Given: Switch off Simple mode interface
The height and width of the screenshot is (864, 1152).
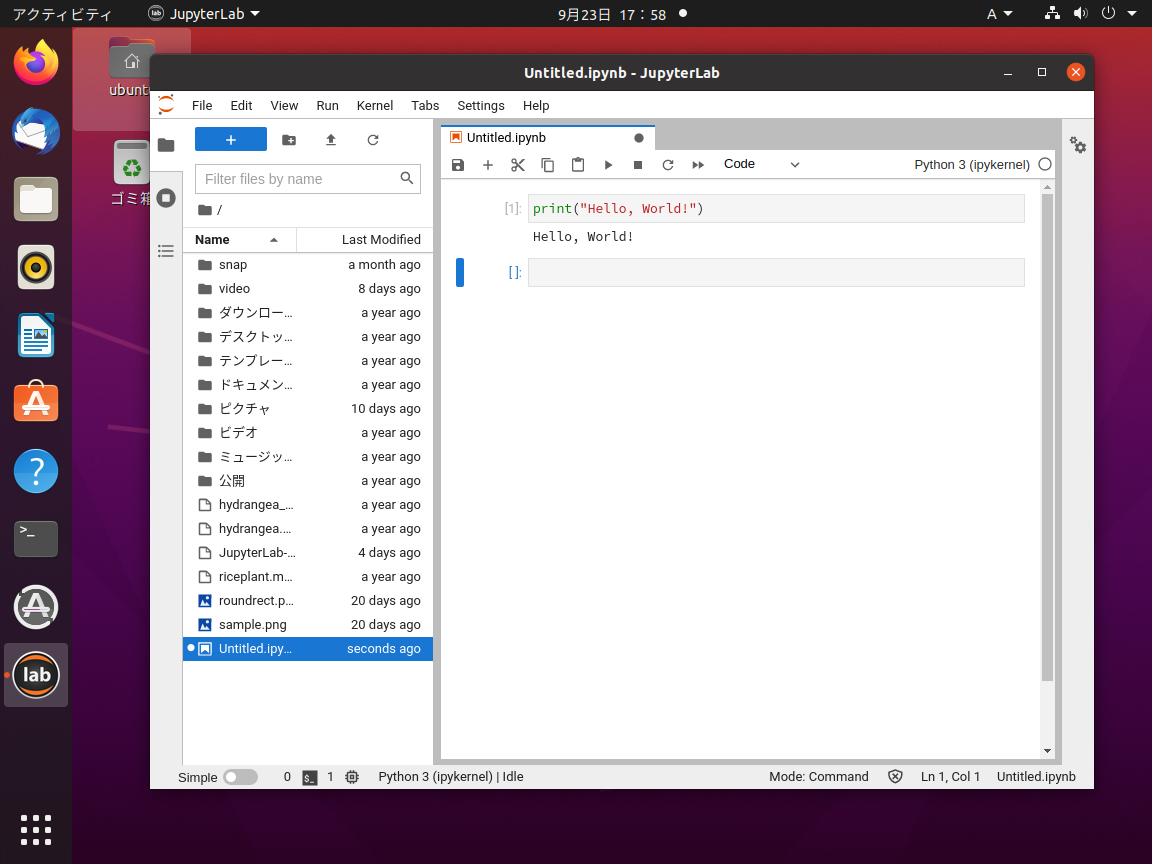Looking at the screenshot, I should point(238,777).
